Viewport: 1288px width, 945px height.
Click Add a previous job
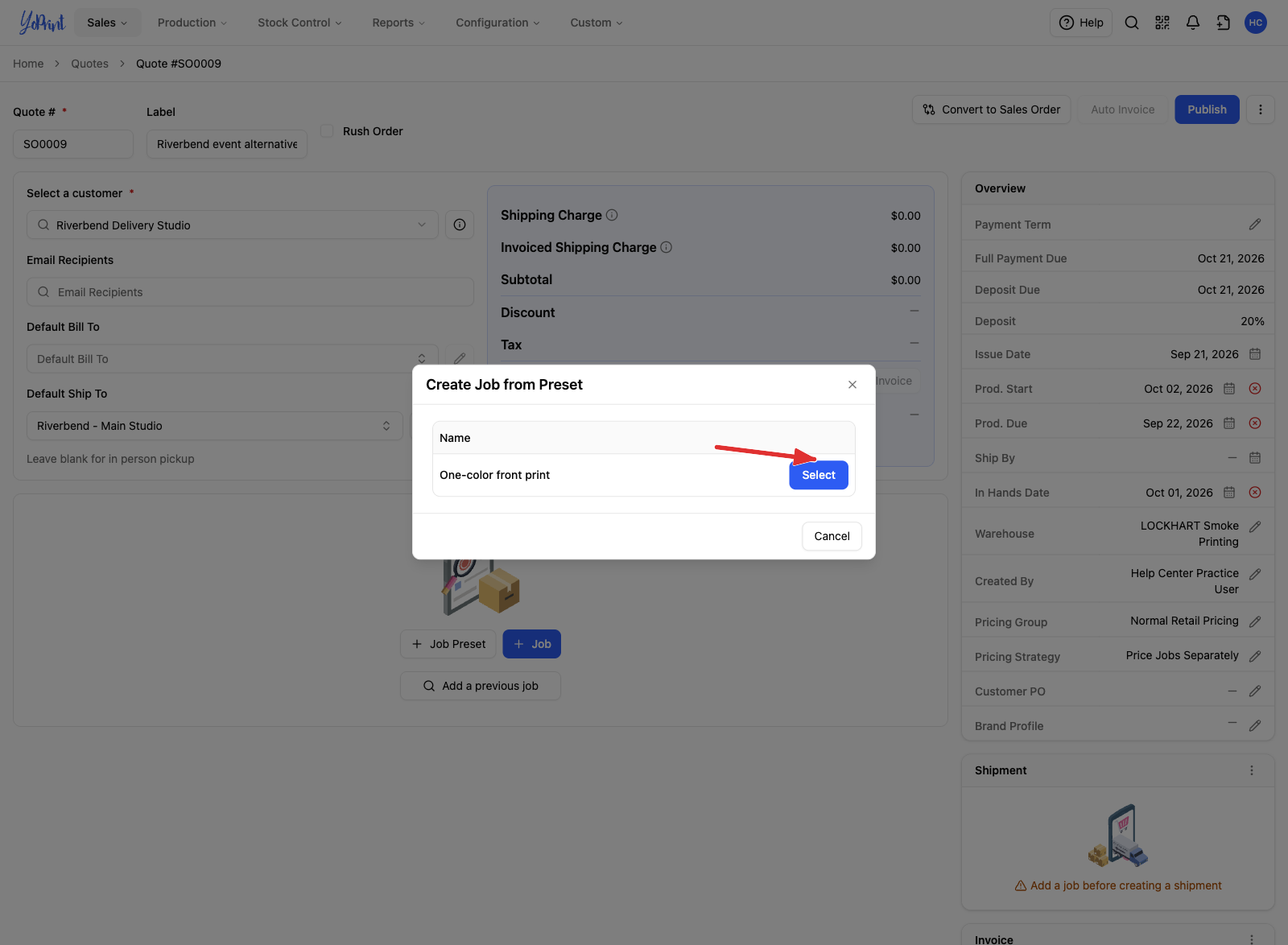(481, 686)
